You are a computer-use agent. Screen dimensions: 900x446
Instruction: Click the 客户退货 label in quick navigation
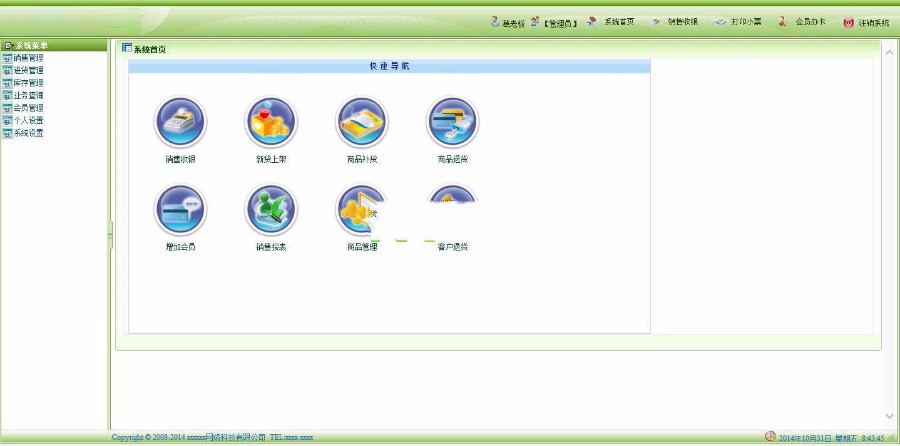(x=452, y=247)
